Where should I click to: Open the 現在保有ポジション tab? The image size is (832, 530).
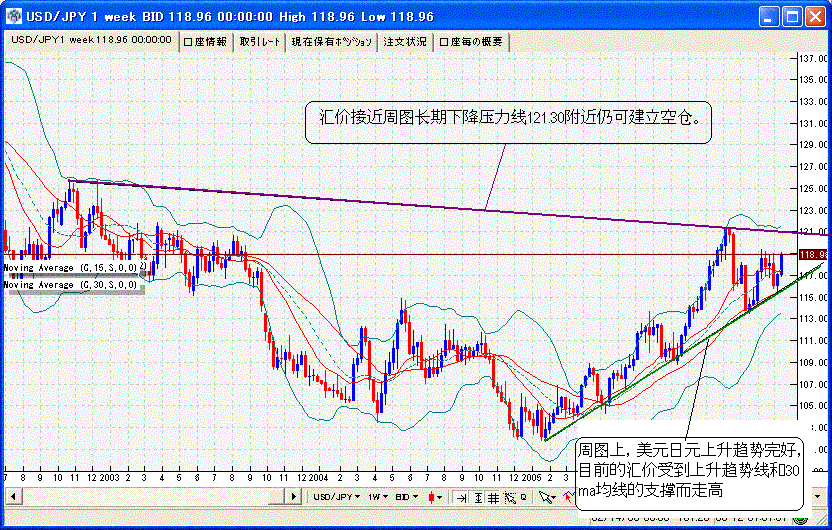(x=332, y=42)
